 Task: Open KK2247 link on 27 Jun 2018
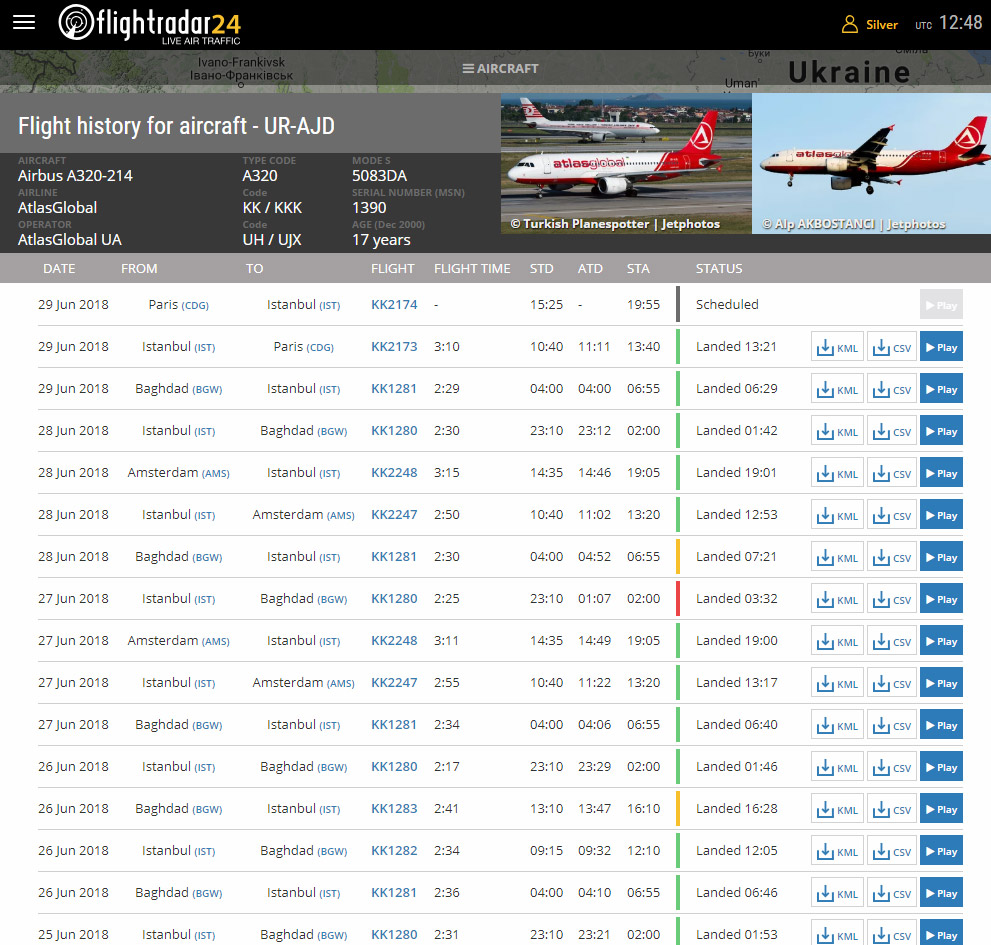pos(394,683)
